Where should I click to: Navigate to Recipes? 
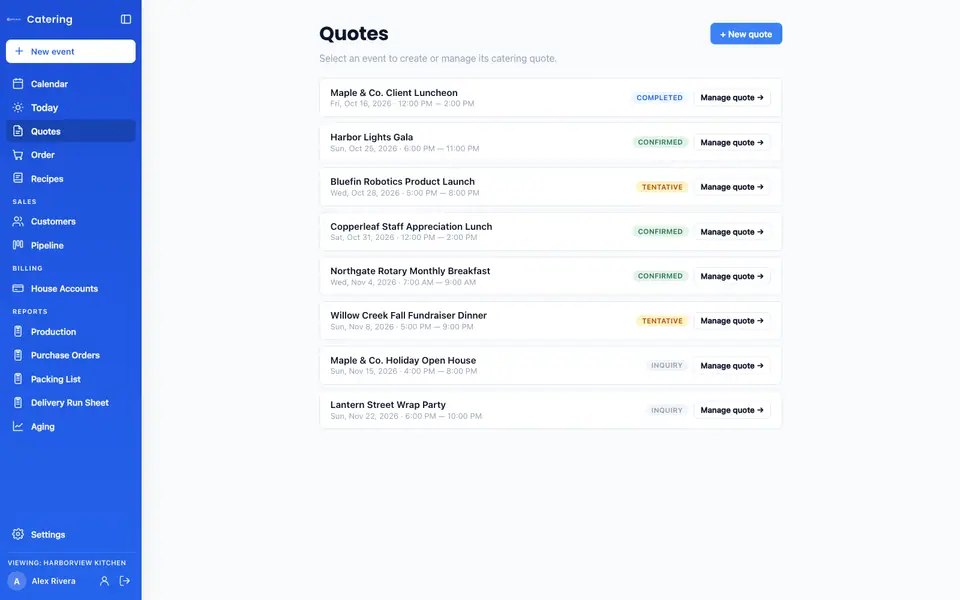tap(71, 178)
